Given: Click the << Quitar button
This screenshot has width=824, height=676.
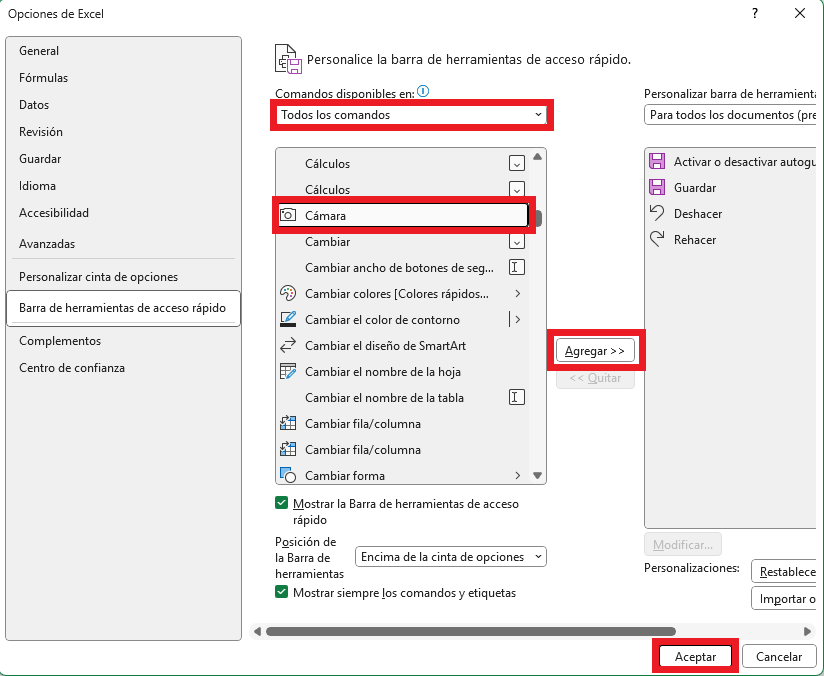Looking at the screenshot, I should (595, 378).
